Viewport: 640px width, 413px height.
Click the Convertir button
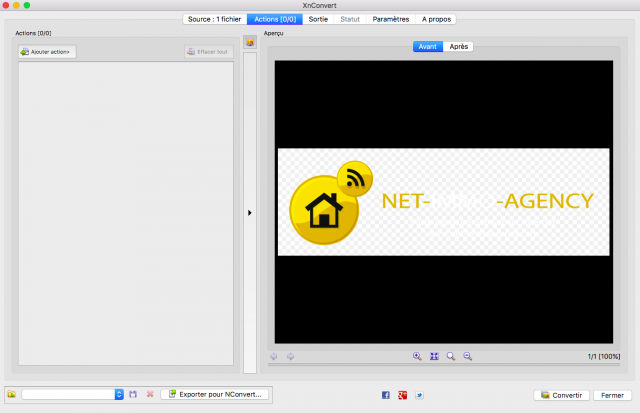(x=561, y=395)
